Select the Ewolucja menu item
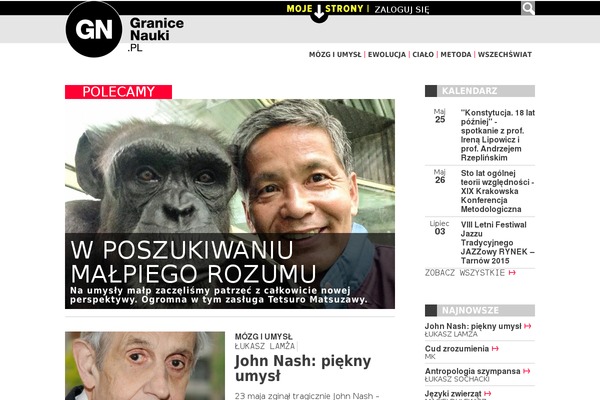Screen dimensions: 600x400 coord(386,54)
